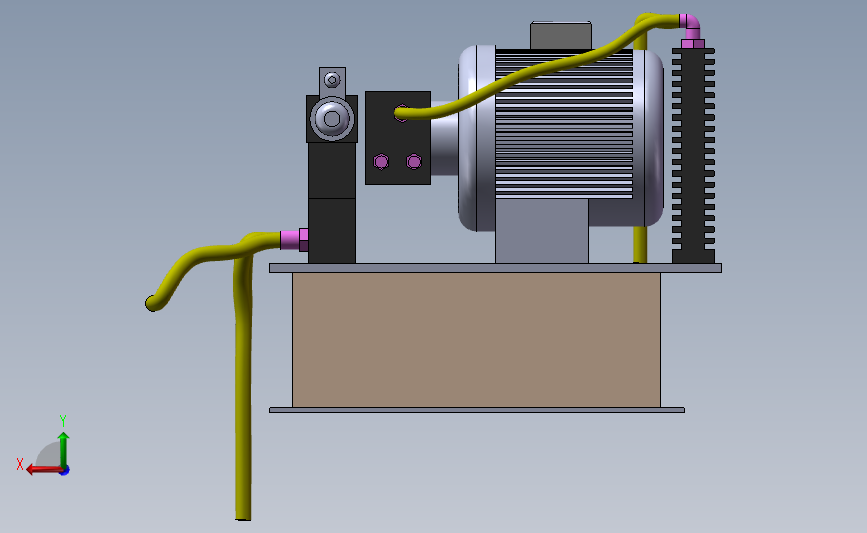The image size is (867, 533).
Task: Select the black pump block with purple bolts
Action: click(x=398, y=138)
